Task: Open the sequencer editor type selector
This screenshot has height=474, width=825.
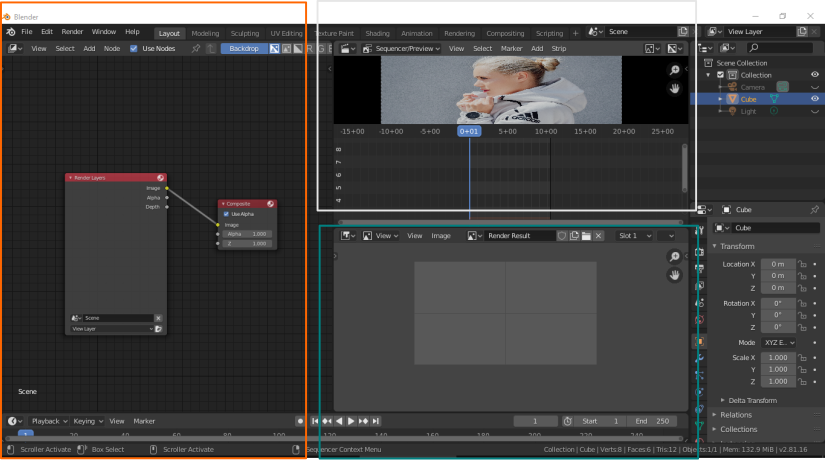Action: click(x=349, y=48)
